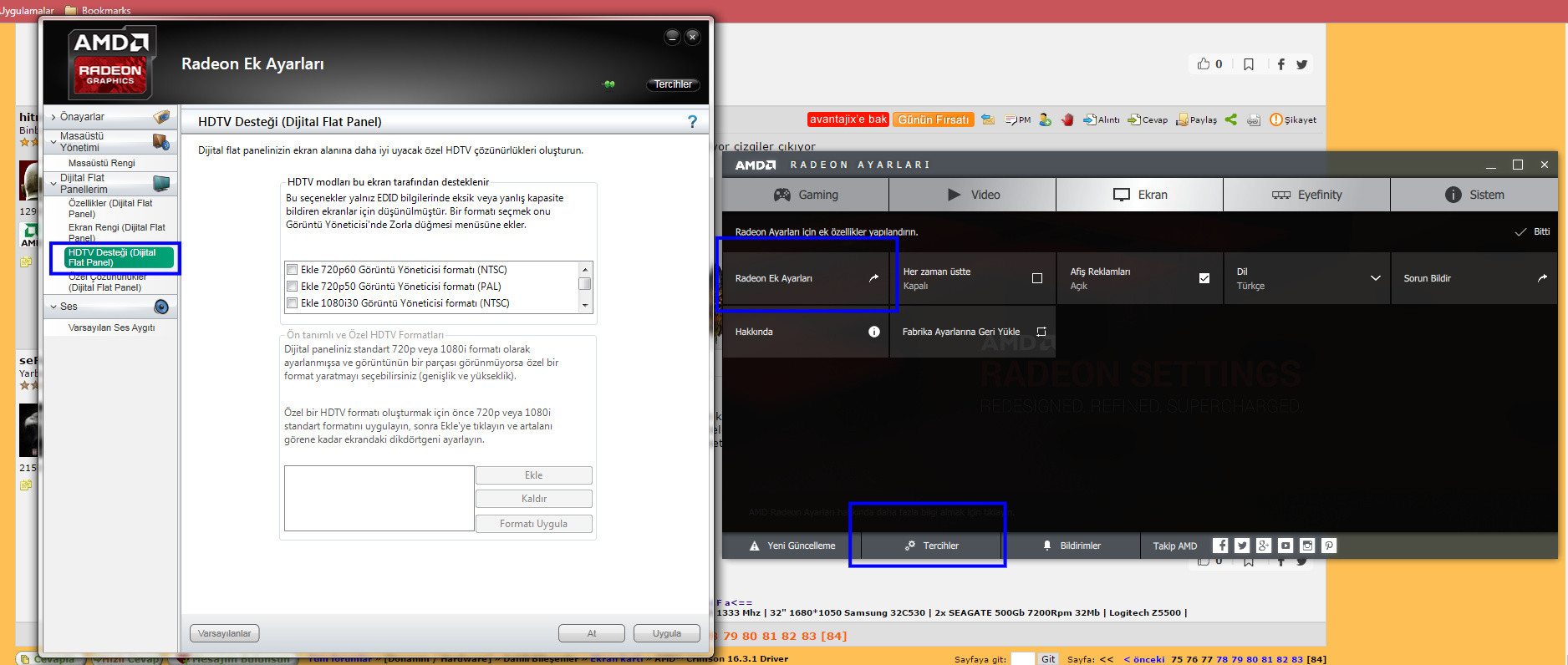
Task: Click Hakkında info icon in Radeon Ayarları
Action: [x=874, y=332]
